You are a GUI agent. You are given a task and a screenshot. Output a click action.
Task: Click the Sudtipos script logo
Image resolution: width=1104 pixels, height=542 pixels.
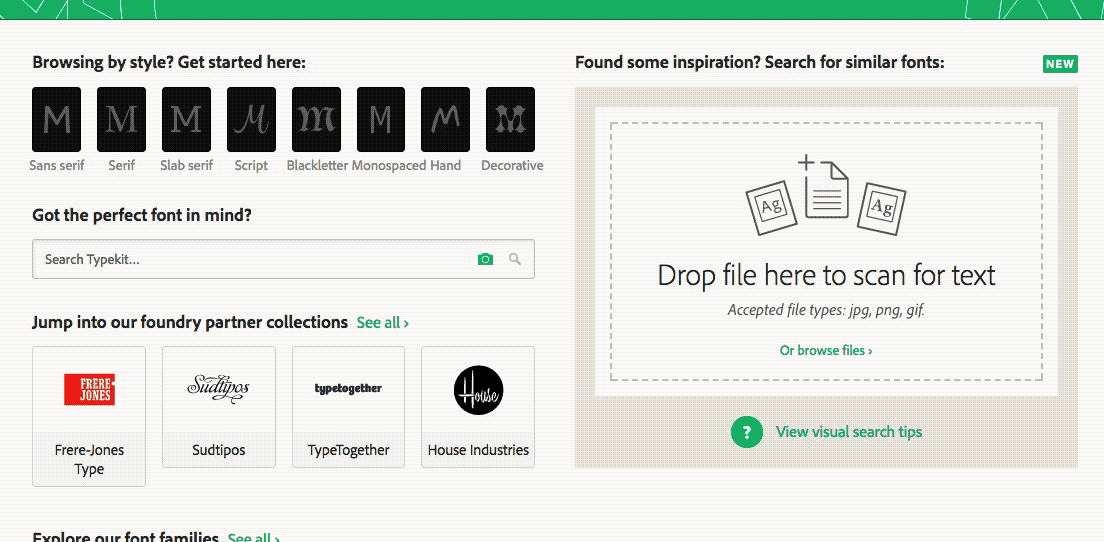coord(218,389)
